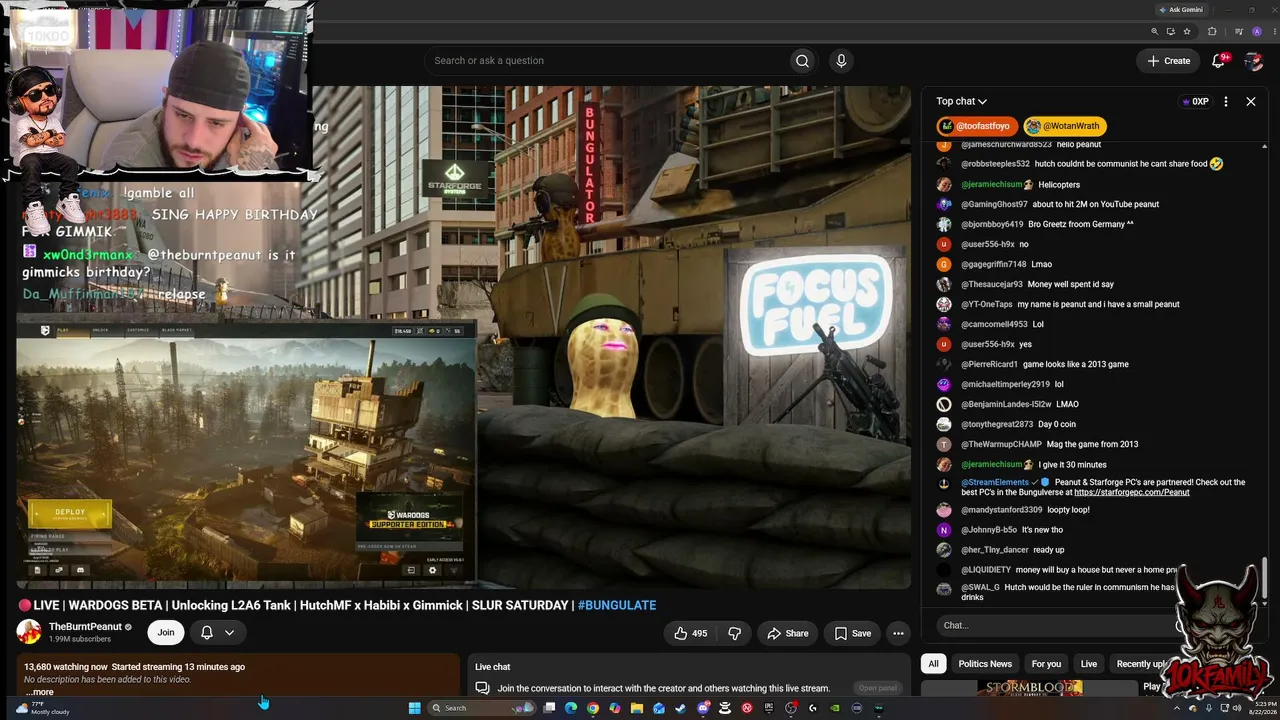This screenshot has height=720, width=1280.
Task: Click @StreamElements username in chat
Action: (995, 482)
